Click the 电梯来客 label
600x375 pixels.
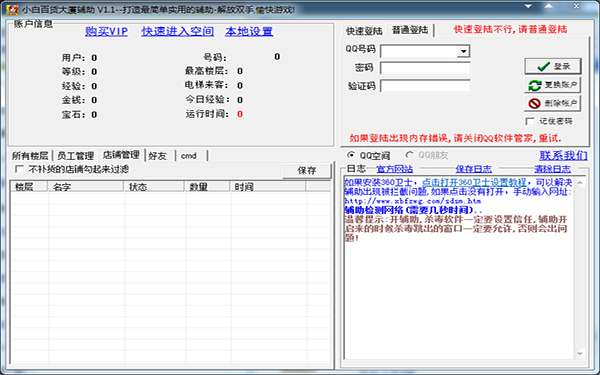tap(207, 85)
